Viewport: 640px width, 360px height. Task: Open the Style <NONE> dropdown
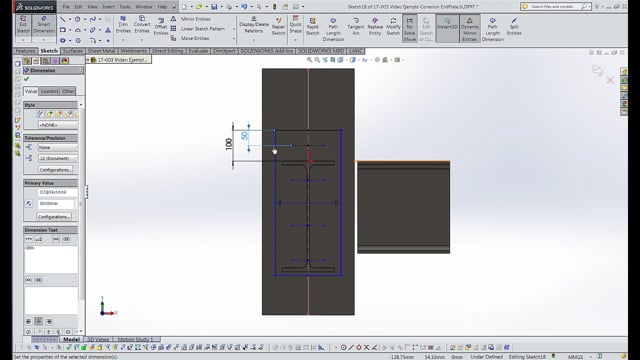[x=58, y=125]
